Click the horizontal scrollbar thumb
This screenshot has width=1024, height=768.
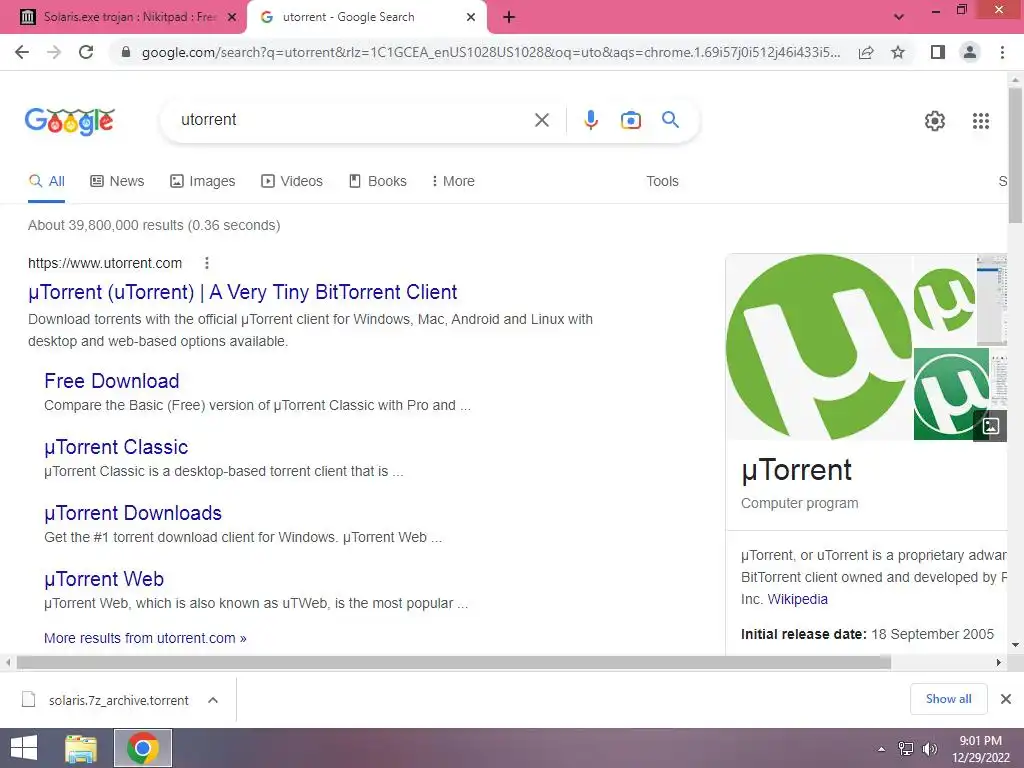454,662
